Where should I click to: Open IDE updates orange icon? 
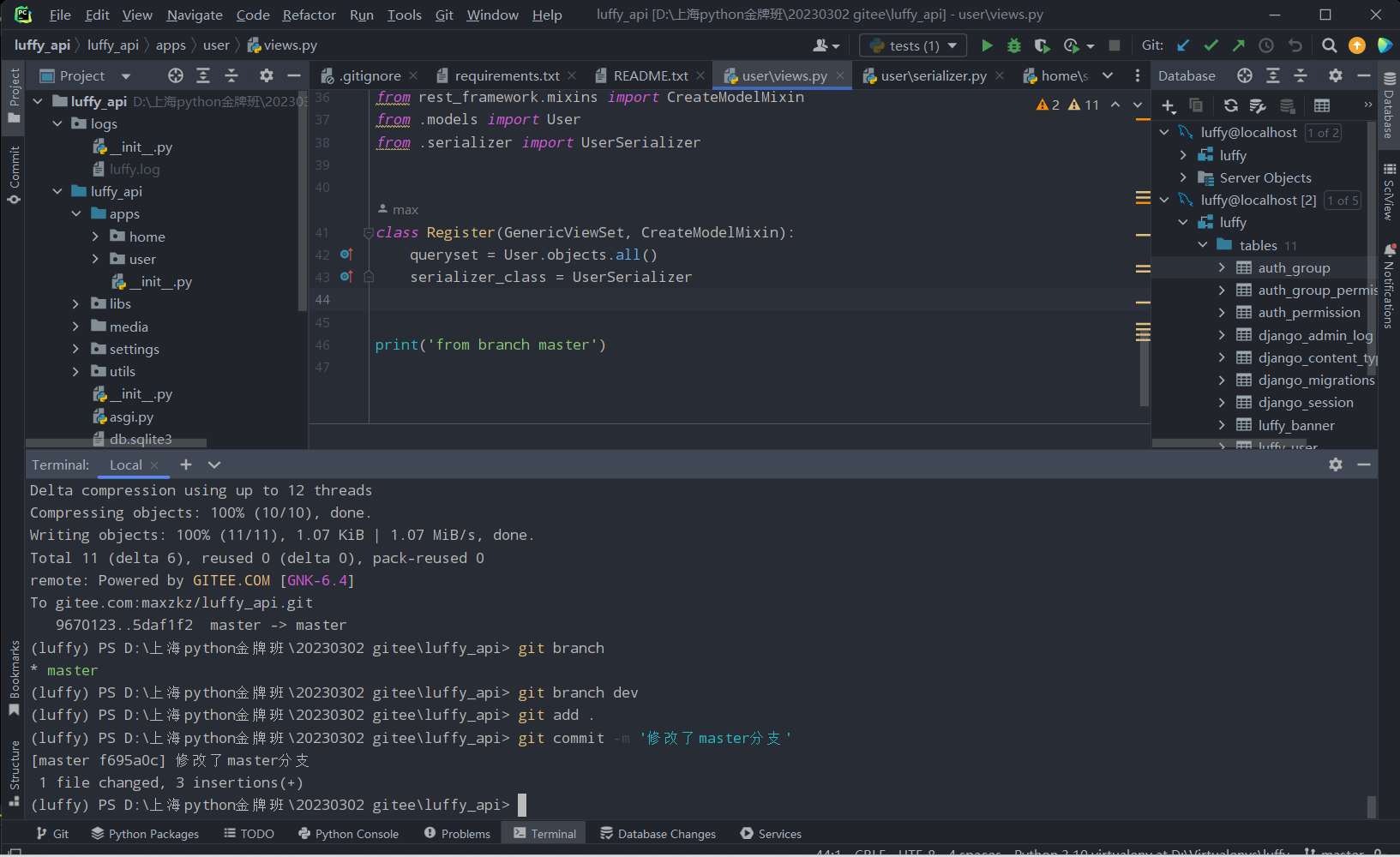coord(1357,45)
